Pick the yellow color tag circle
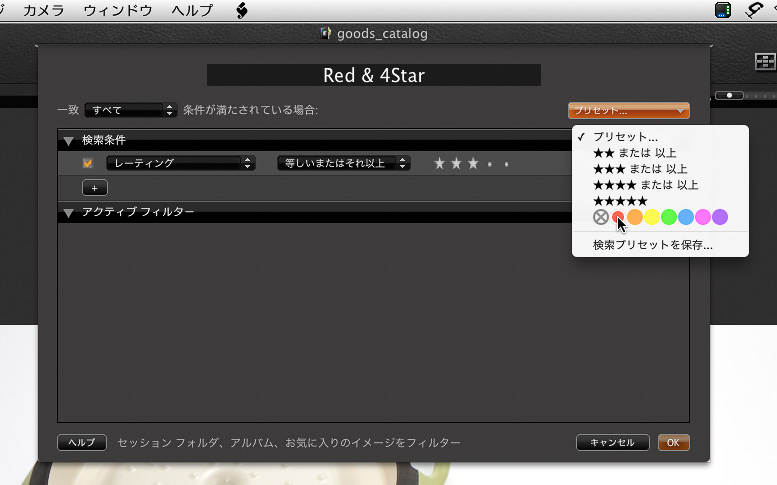Viewport: 777px width, 485px height. pyautogui.click(x=652, y=217)
